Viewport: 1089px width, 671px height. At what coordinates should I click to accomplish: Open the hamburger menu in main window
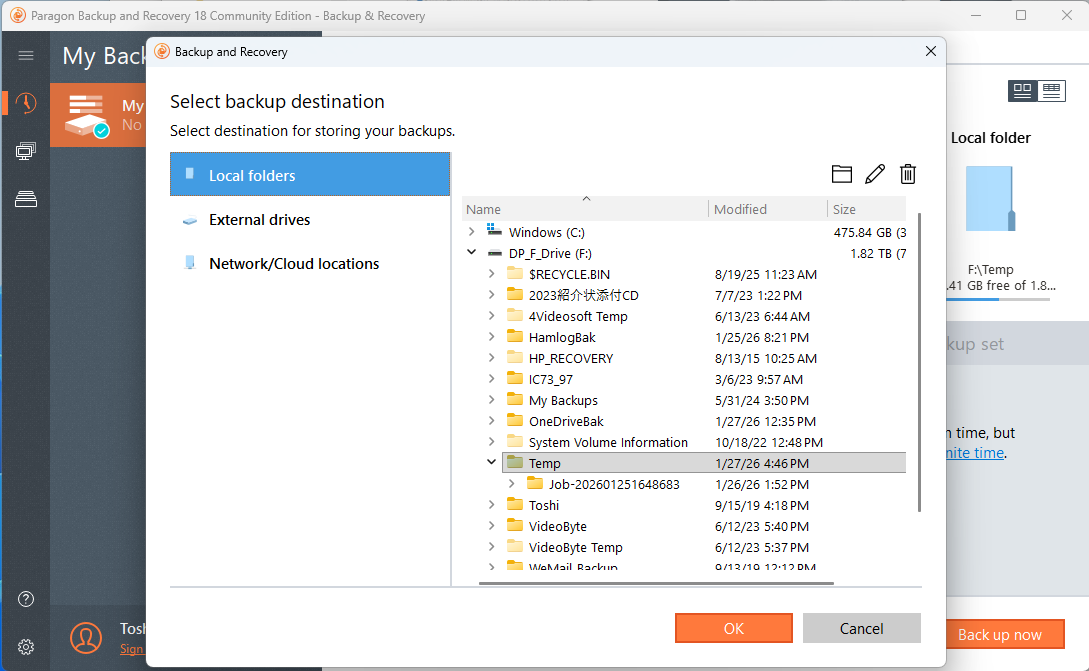26,55
